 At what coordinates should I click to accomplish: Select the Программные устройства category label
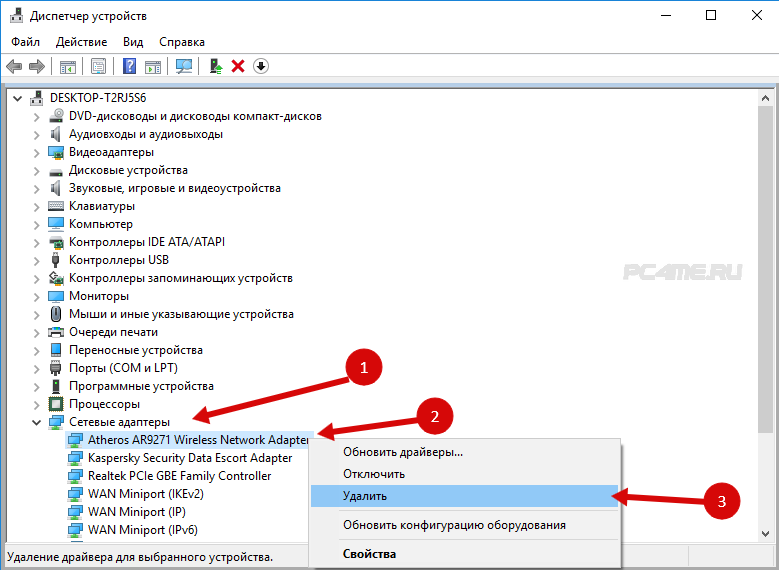point(141,386)
